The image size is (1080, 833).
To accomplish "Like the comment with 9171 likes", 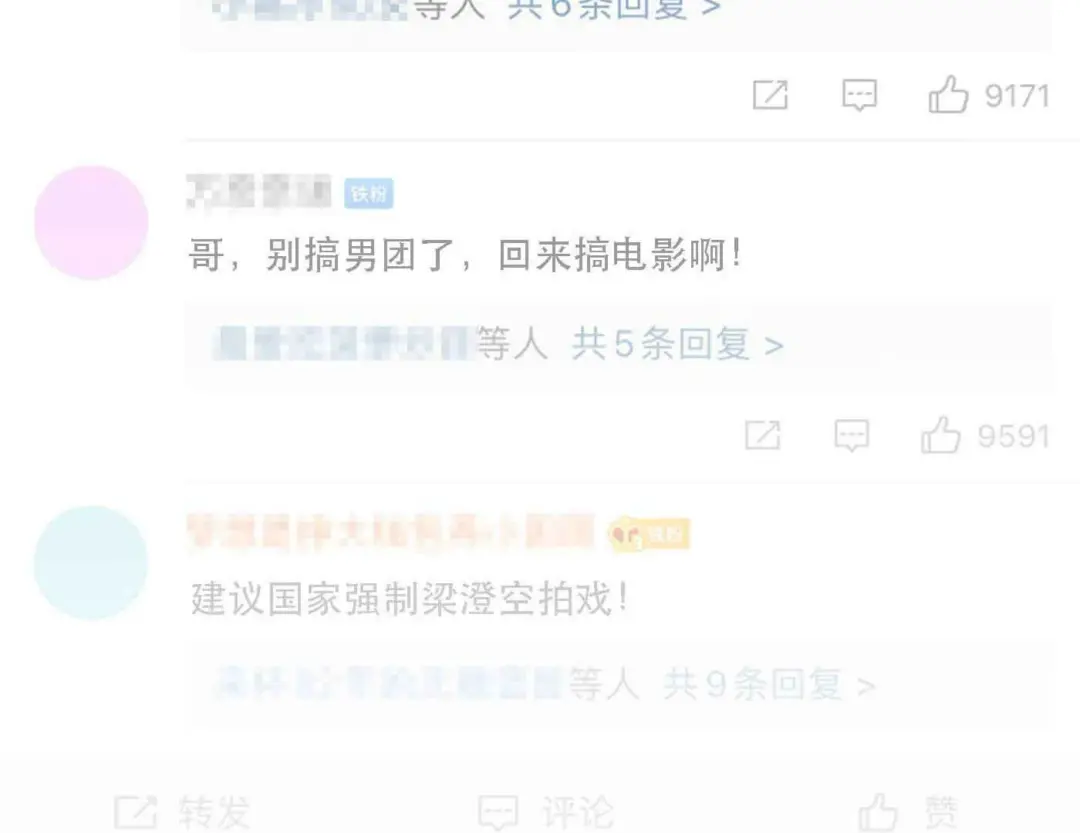I will 948,94.
